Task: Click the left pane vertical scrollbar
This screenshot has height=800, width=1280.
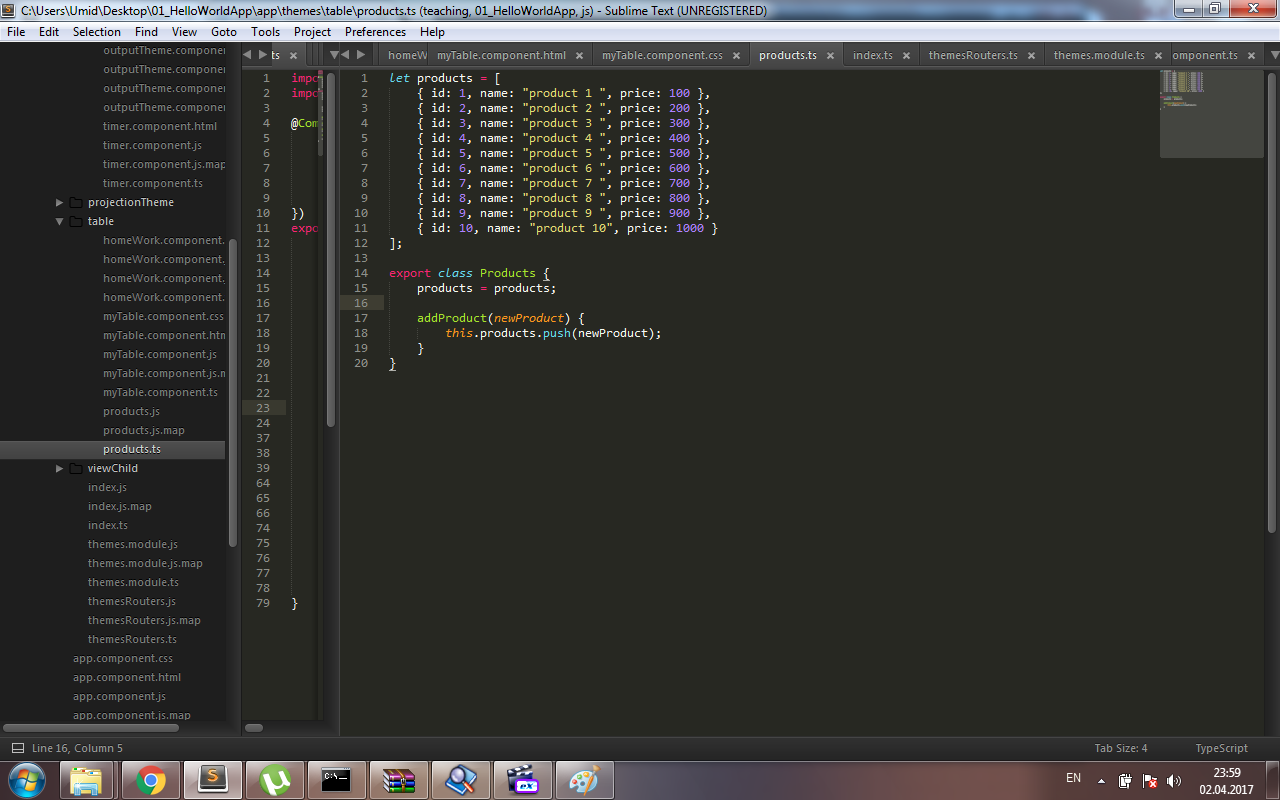Action: pyautogui.click(x=331, y=248)
